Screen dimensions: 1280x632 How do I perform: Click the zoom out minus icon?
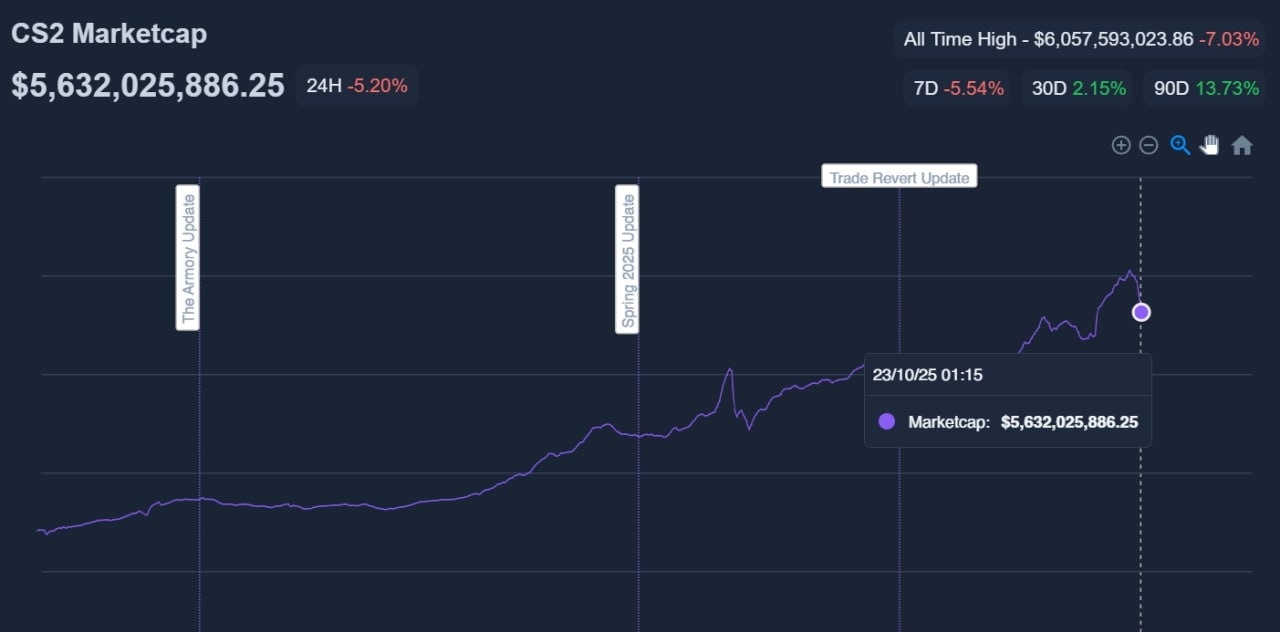[1149, 145]
